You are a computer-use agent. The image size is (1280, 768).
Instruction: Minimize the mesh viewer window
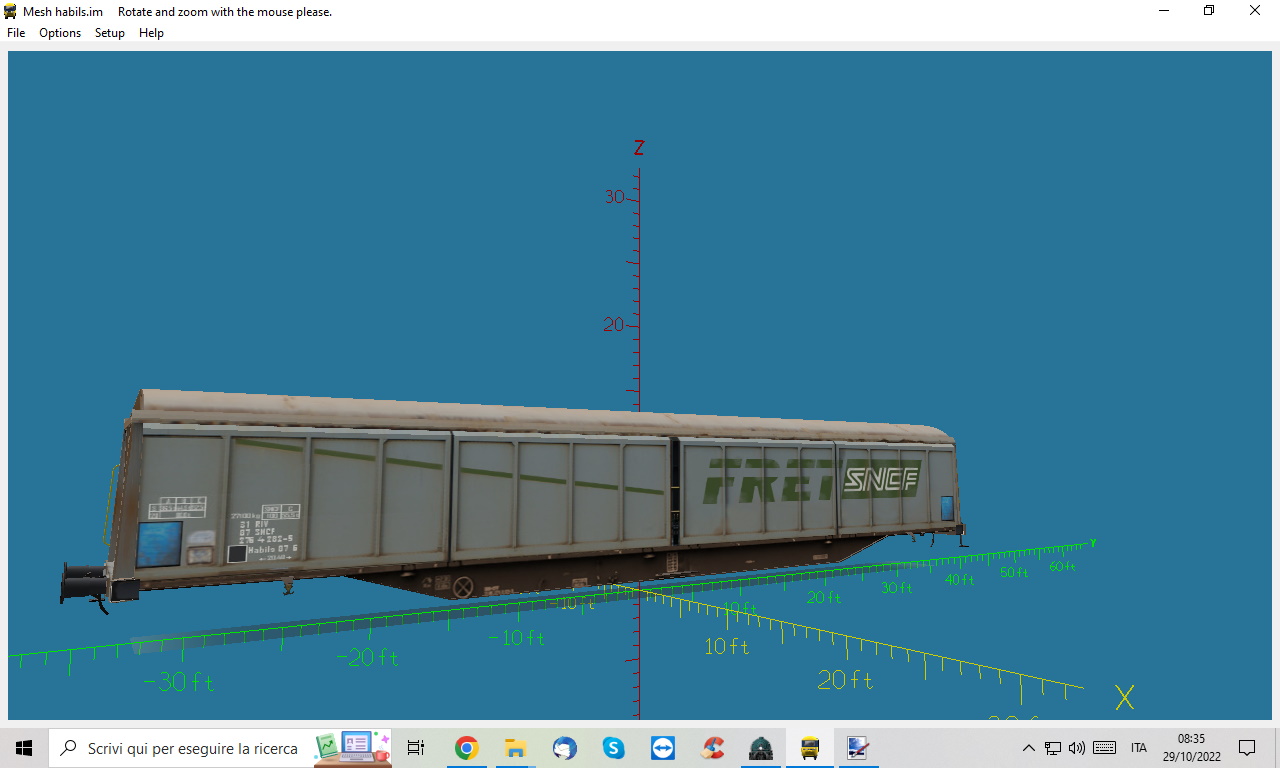[1163, 11]
